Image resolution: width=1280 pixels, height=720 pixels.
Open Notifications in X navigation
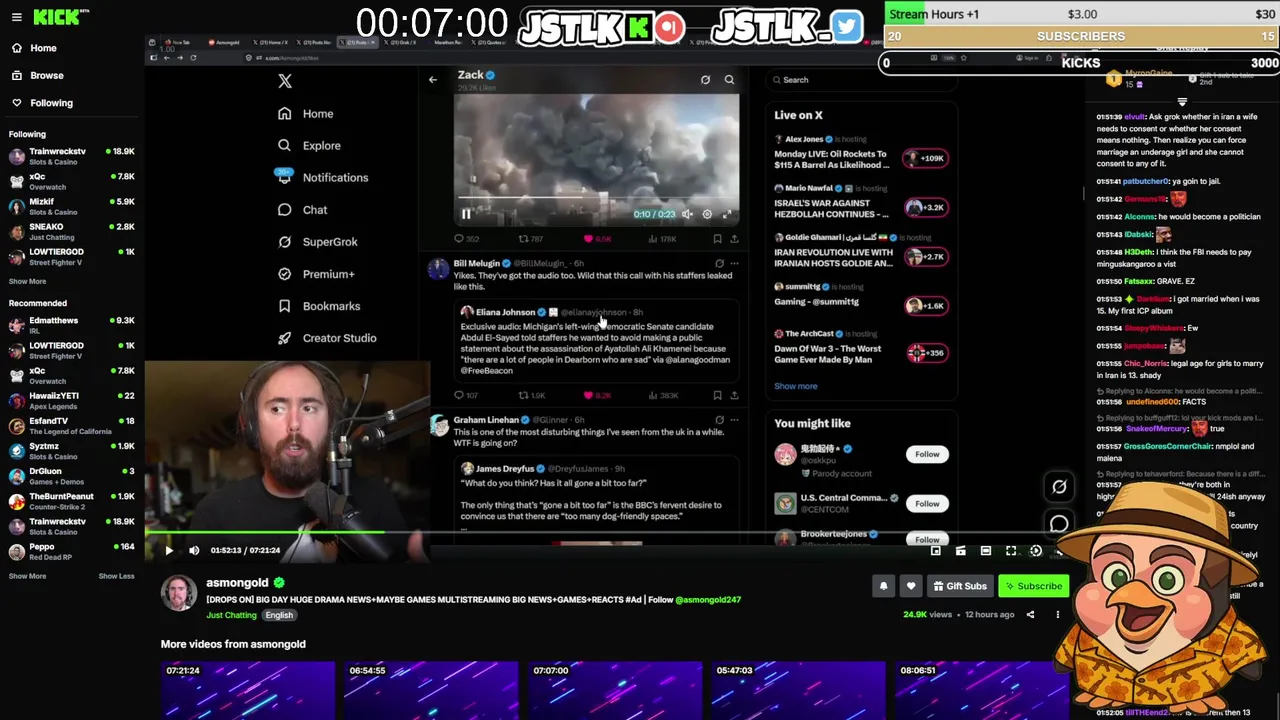point(323,177)
